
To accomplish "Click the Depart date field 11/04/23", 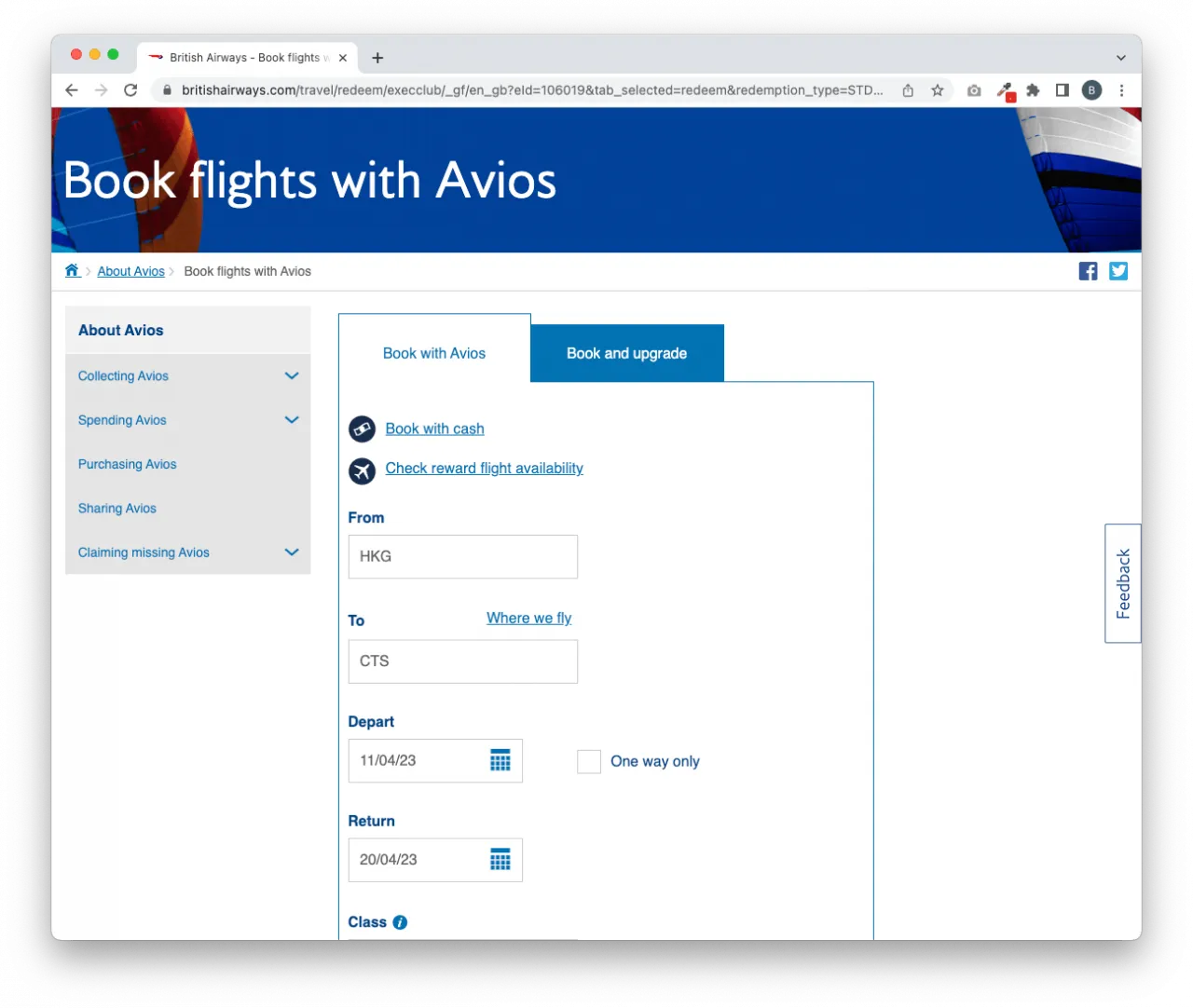I will tap(435, 761).
